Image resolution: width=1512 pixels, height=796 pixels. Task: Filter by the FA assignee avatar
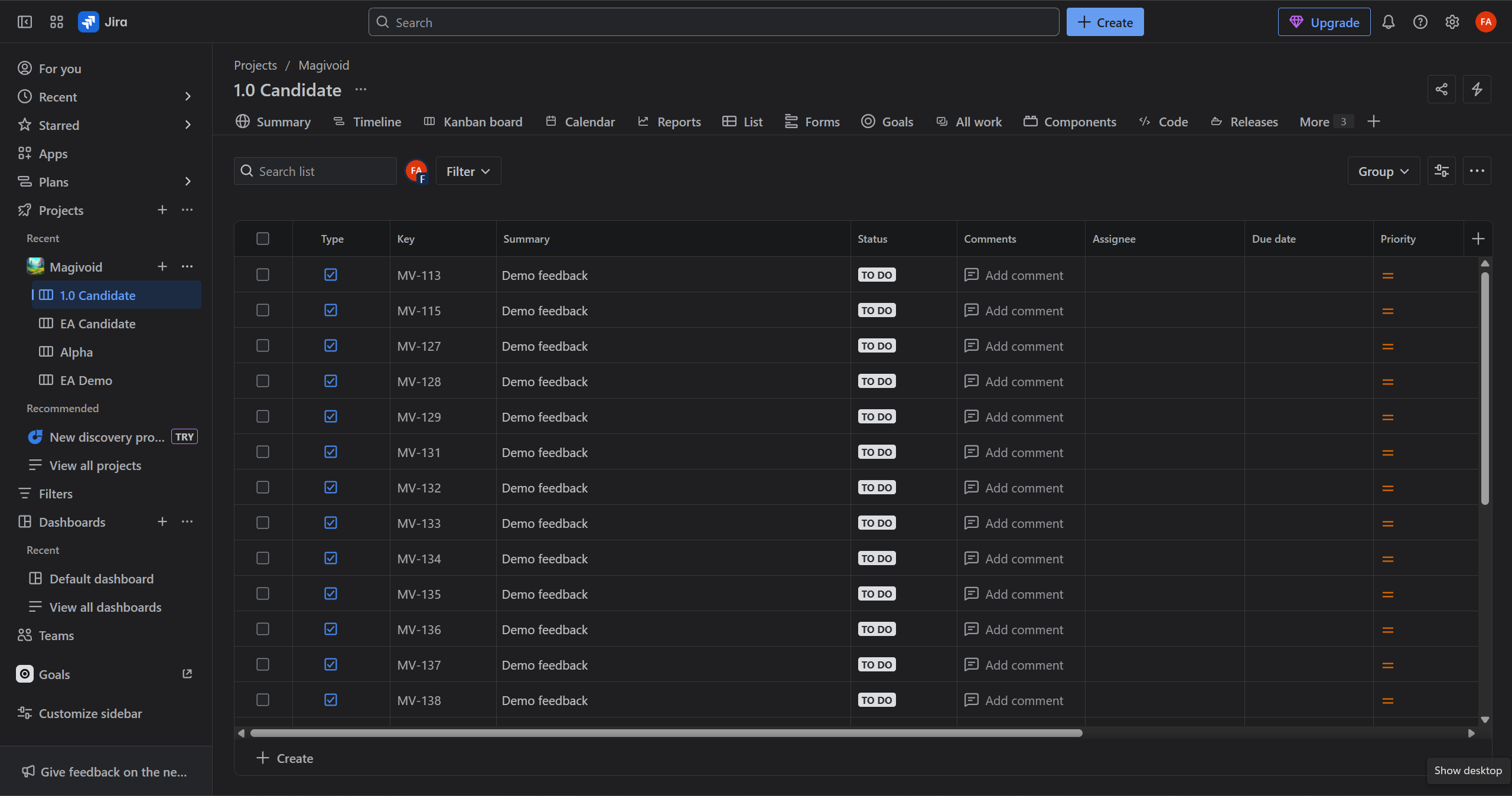[x=416, y=171]
